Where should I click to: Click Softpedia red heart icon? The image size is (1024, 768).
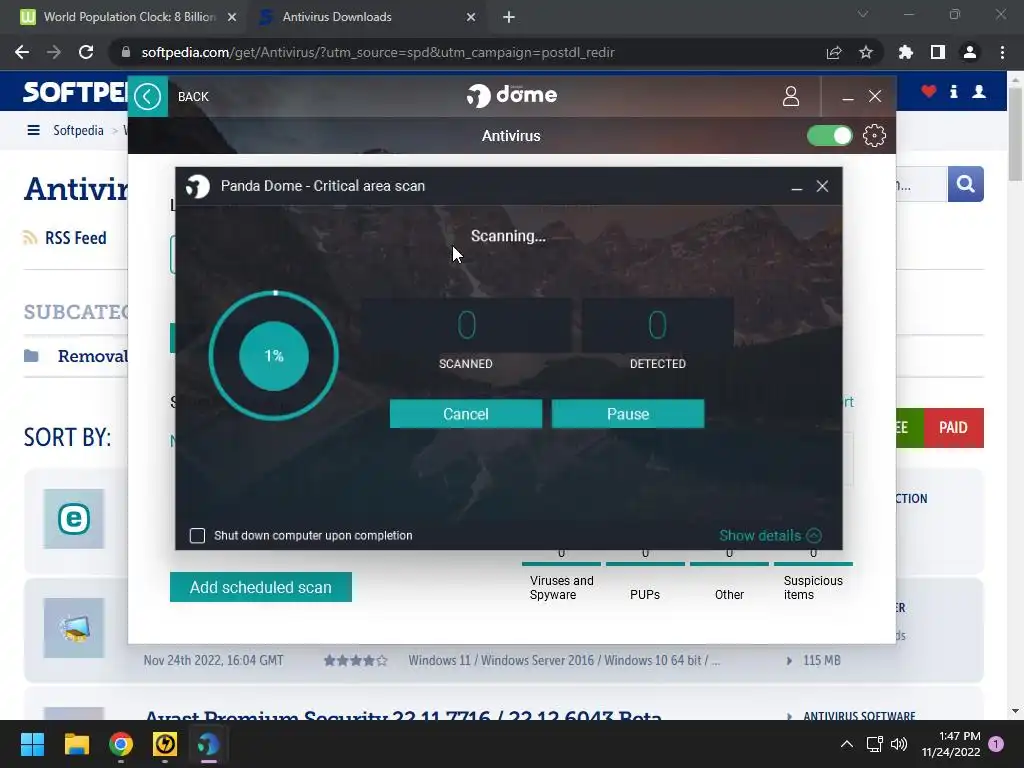929,91
